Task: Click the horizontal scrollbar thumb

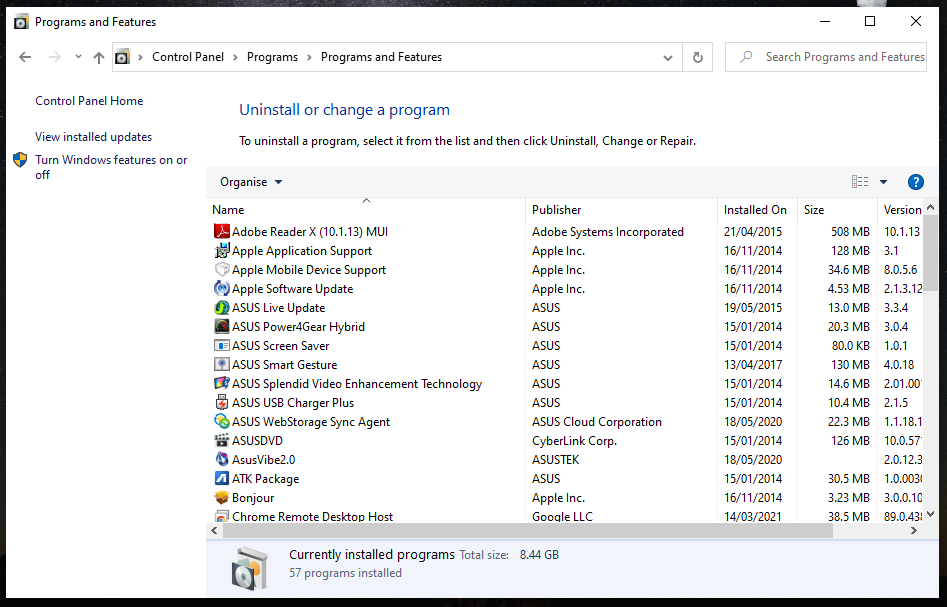Action: (528, 530)
